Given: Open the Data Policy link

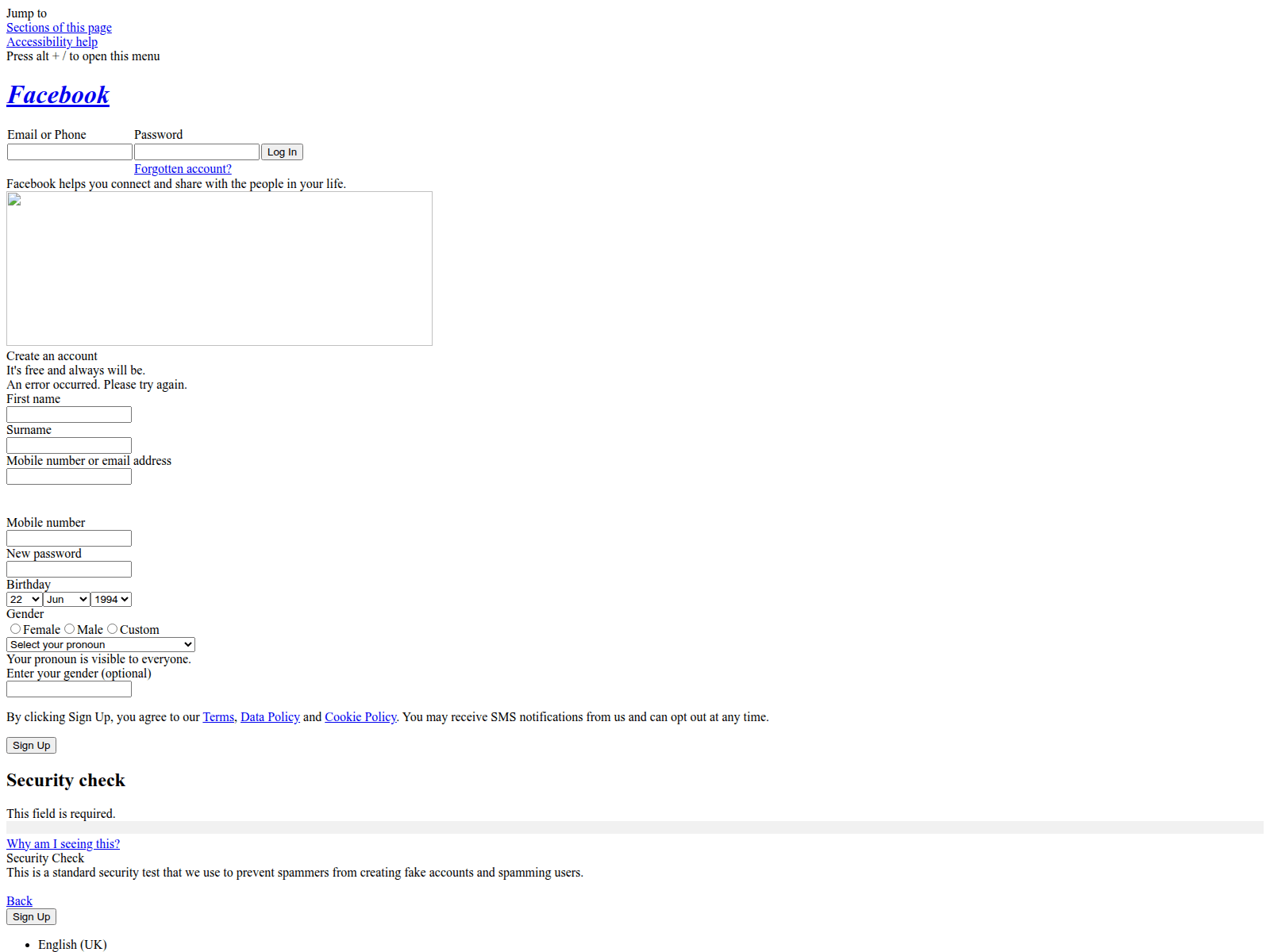Looking at the screenshot, I should point(270,717).
